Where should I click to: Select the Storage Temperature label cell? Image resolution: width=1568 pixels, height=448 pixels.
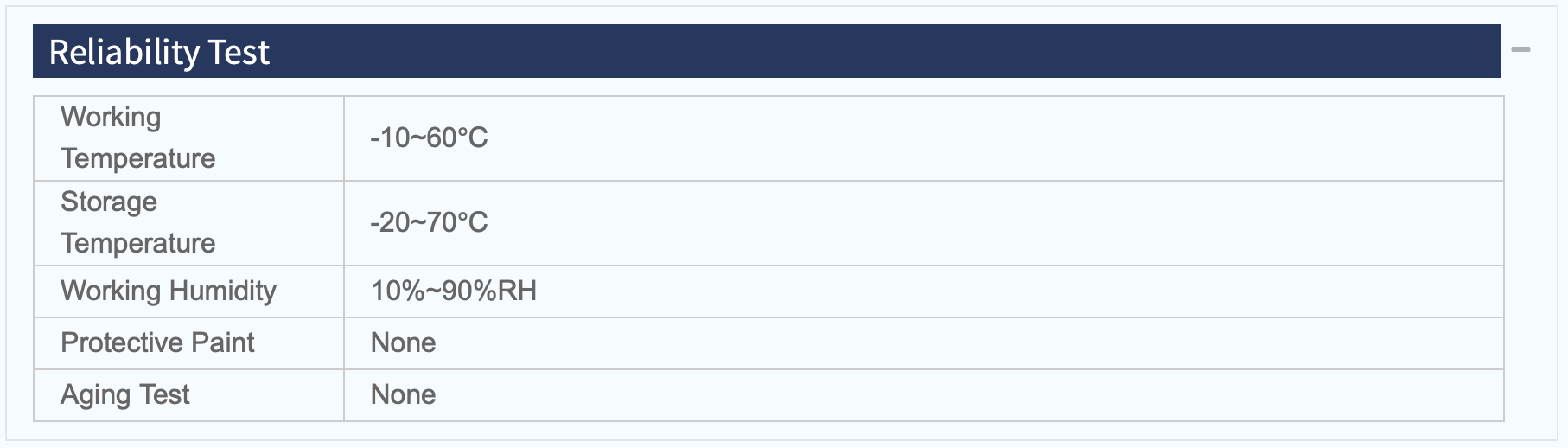(x=189, y=223)
